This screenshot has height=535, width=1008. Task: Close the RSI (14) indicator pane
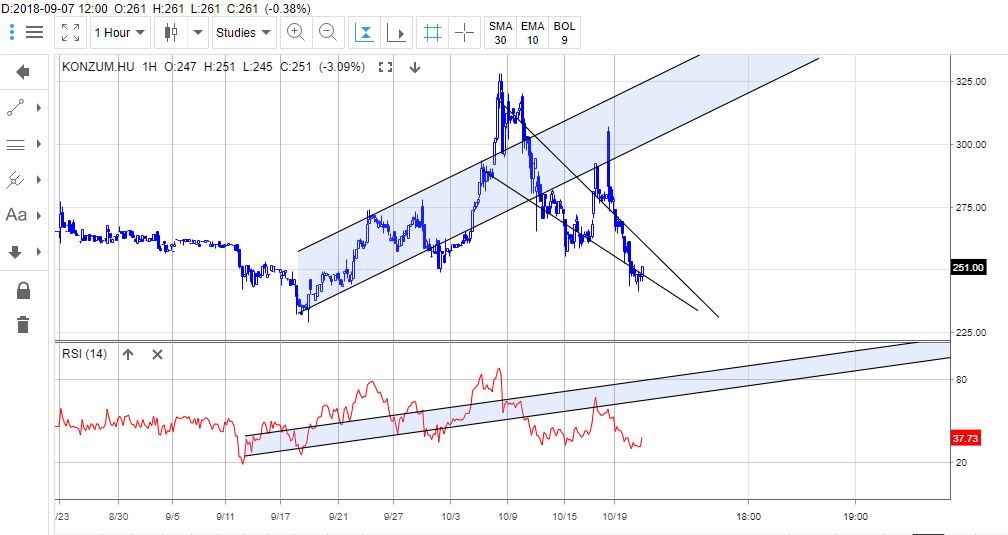[158, 354]
